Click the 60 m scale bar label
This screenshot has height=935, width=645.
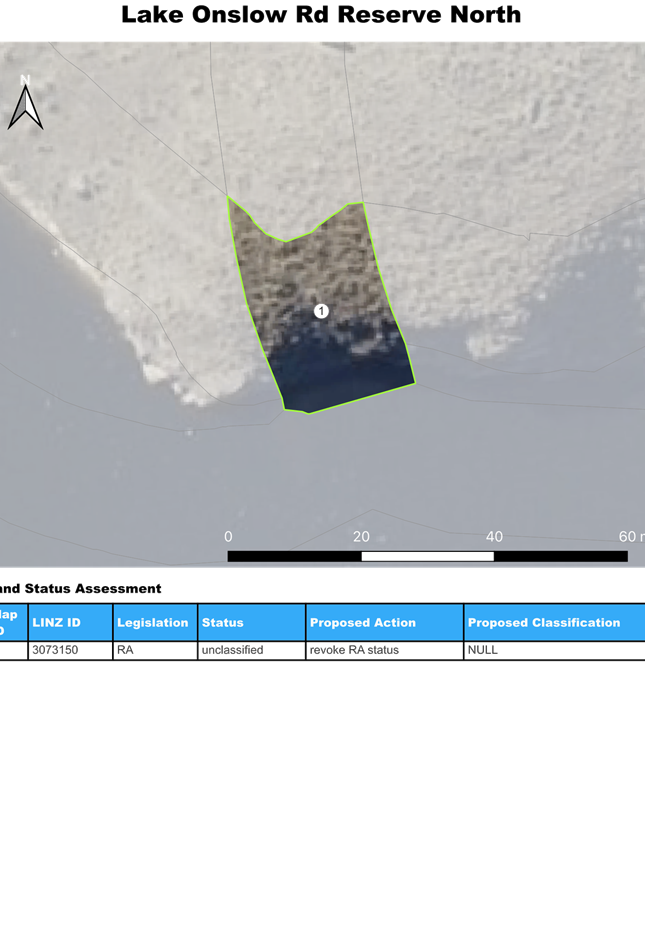pyautogui.click(x=630, y=537)
